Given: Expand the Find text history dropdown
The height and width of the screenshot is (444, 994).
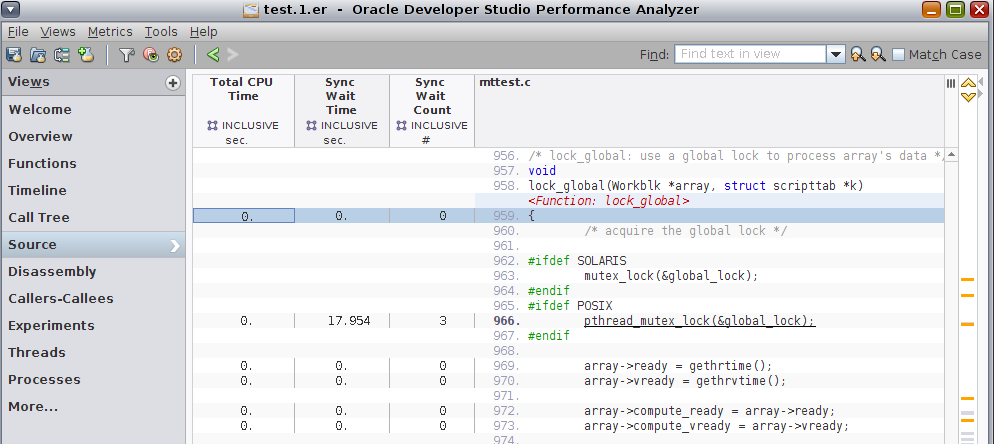Looking at the screenshot, I should coord(836,55).
